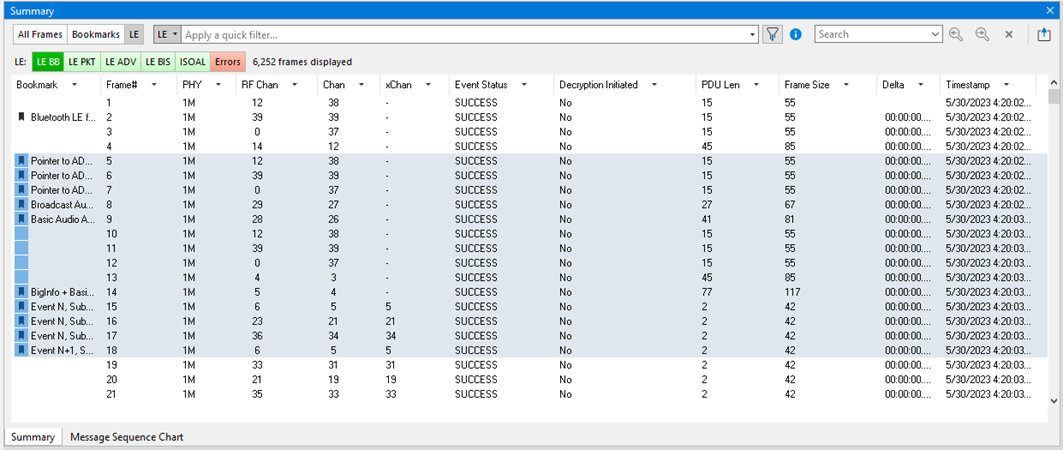This screenshot has height=450, width=1063.
Task: Click the bookmark icon on frame 14
Action: tap(21, 292)
